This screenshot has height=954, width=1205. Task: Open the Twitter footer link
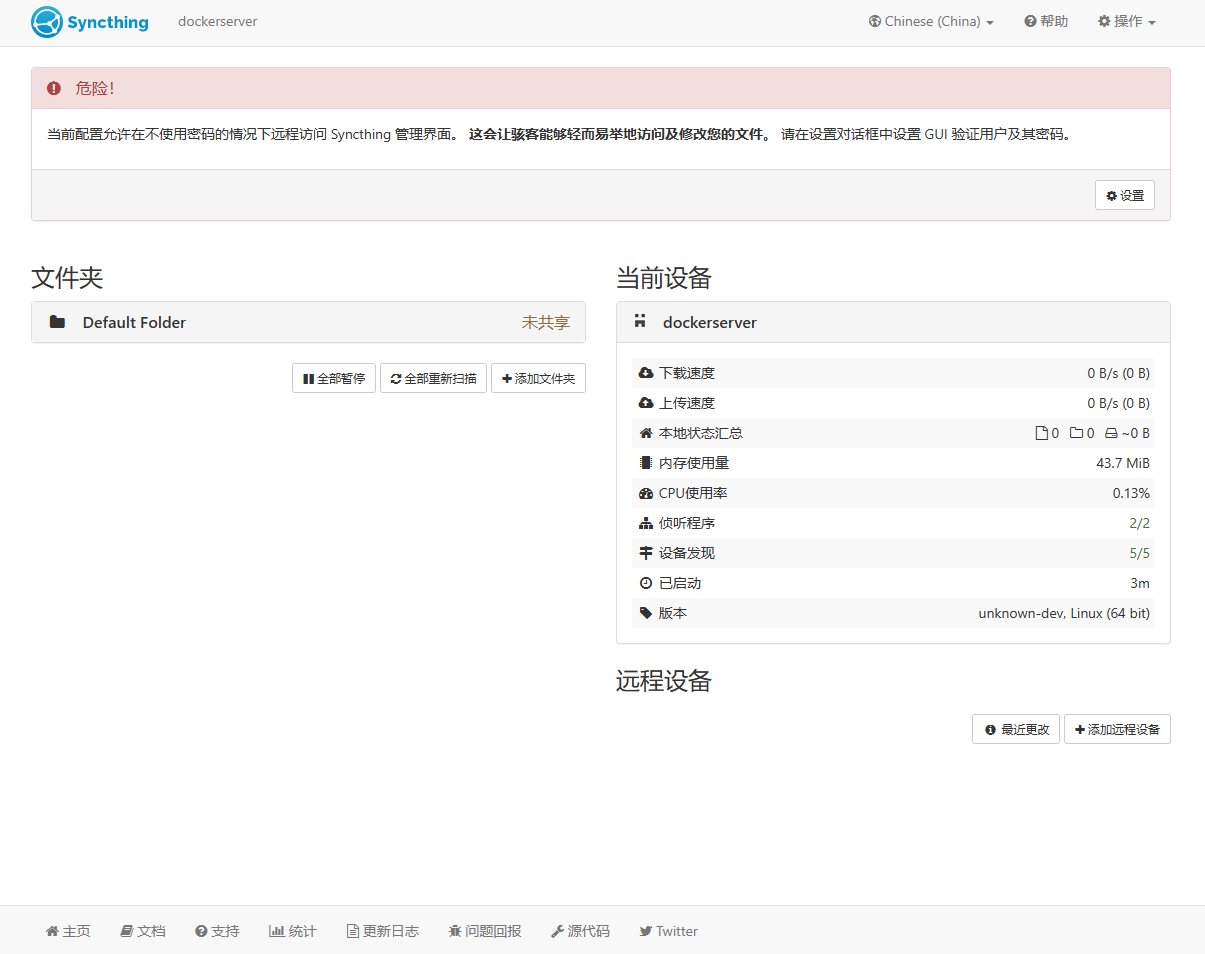(668, 931)
